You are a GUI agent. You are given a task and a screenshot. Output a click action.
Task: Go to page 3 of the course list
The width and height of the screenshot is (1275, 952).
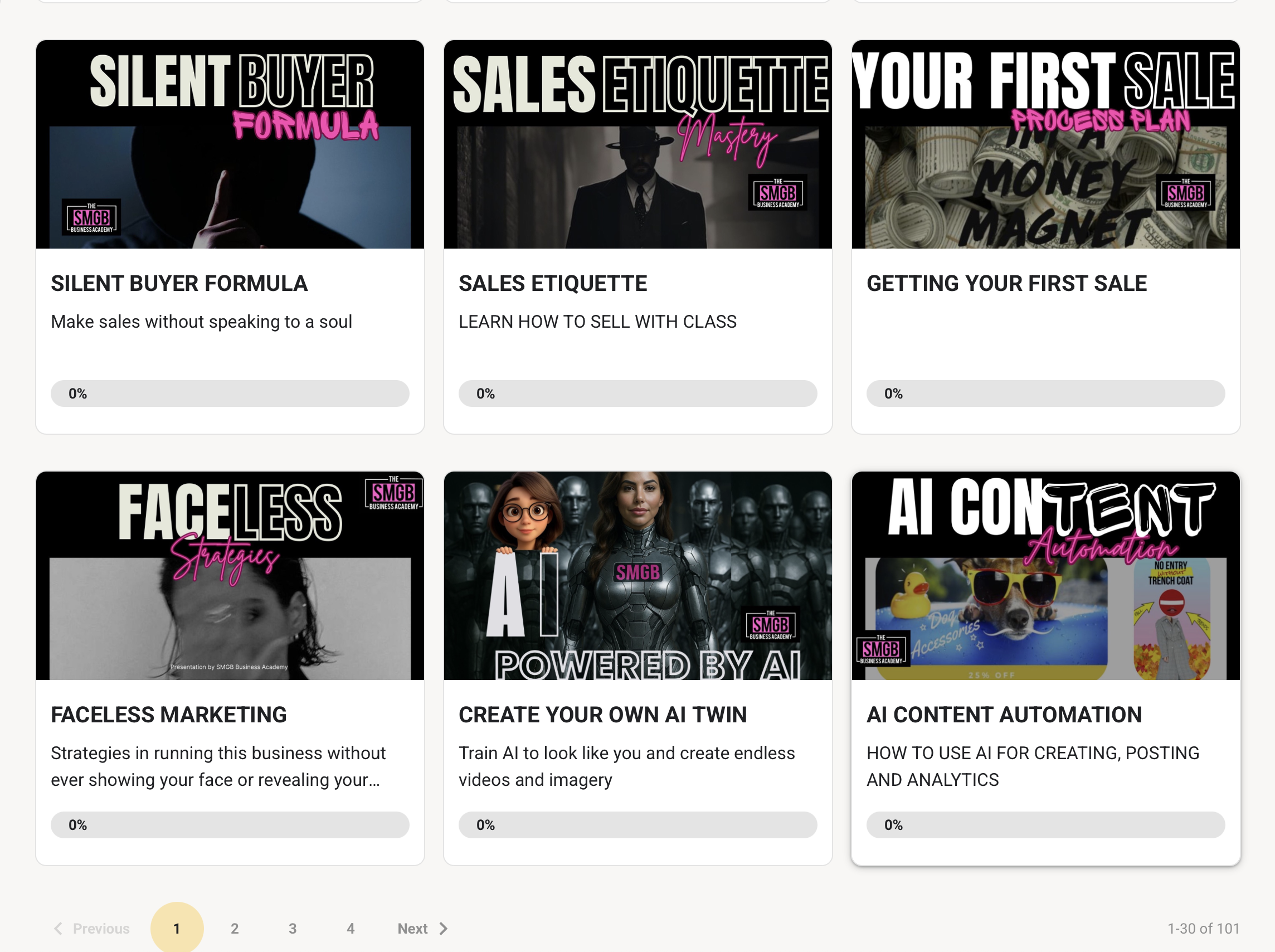coord(293,929)
